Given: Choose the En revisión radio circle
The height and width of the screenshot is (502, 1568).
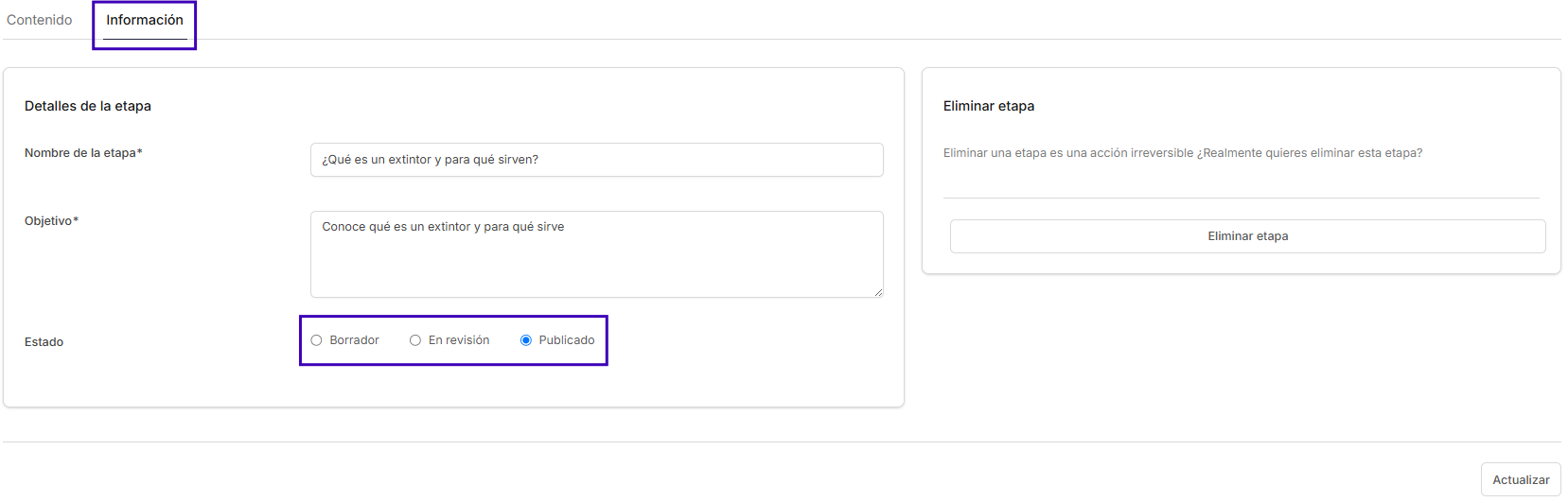Looking at the screenshot, I should (x=415, y=340).
